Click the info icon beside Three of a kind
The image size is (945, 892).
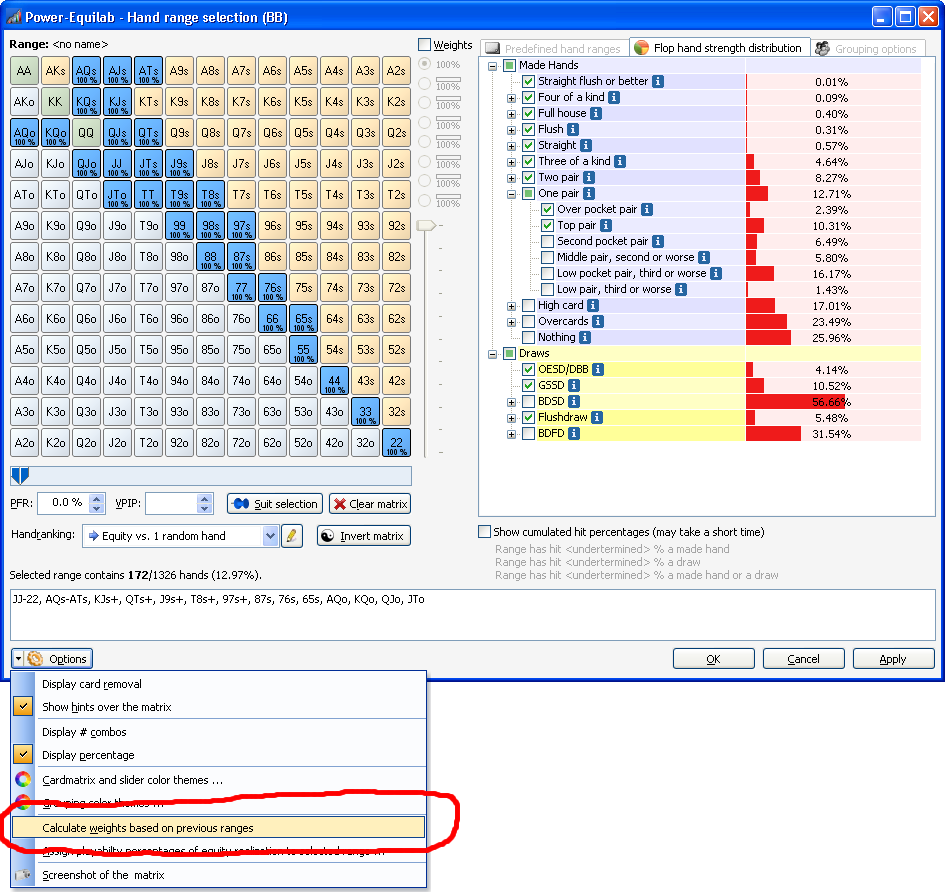[x=620, y=162]
